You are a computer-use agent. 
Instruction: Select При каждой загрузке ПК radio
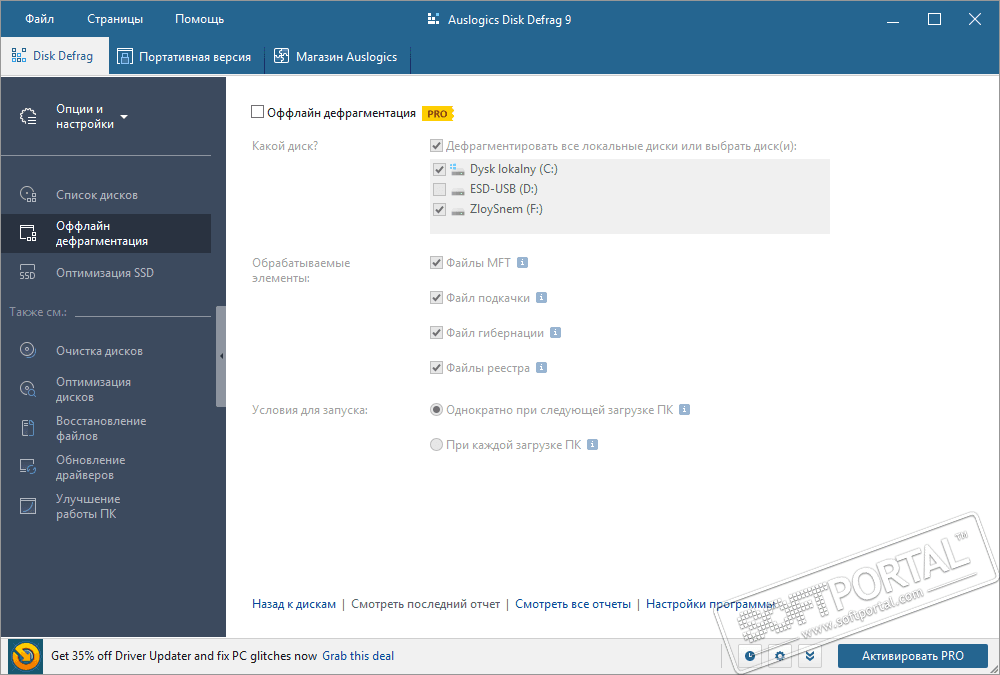(436, 445)
